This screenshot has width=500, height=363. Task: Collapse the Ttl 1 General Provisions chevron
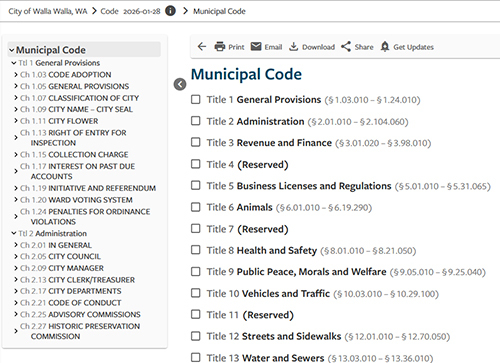pos(14,63)
